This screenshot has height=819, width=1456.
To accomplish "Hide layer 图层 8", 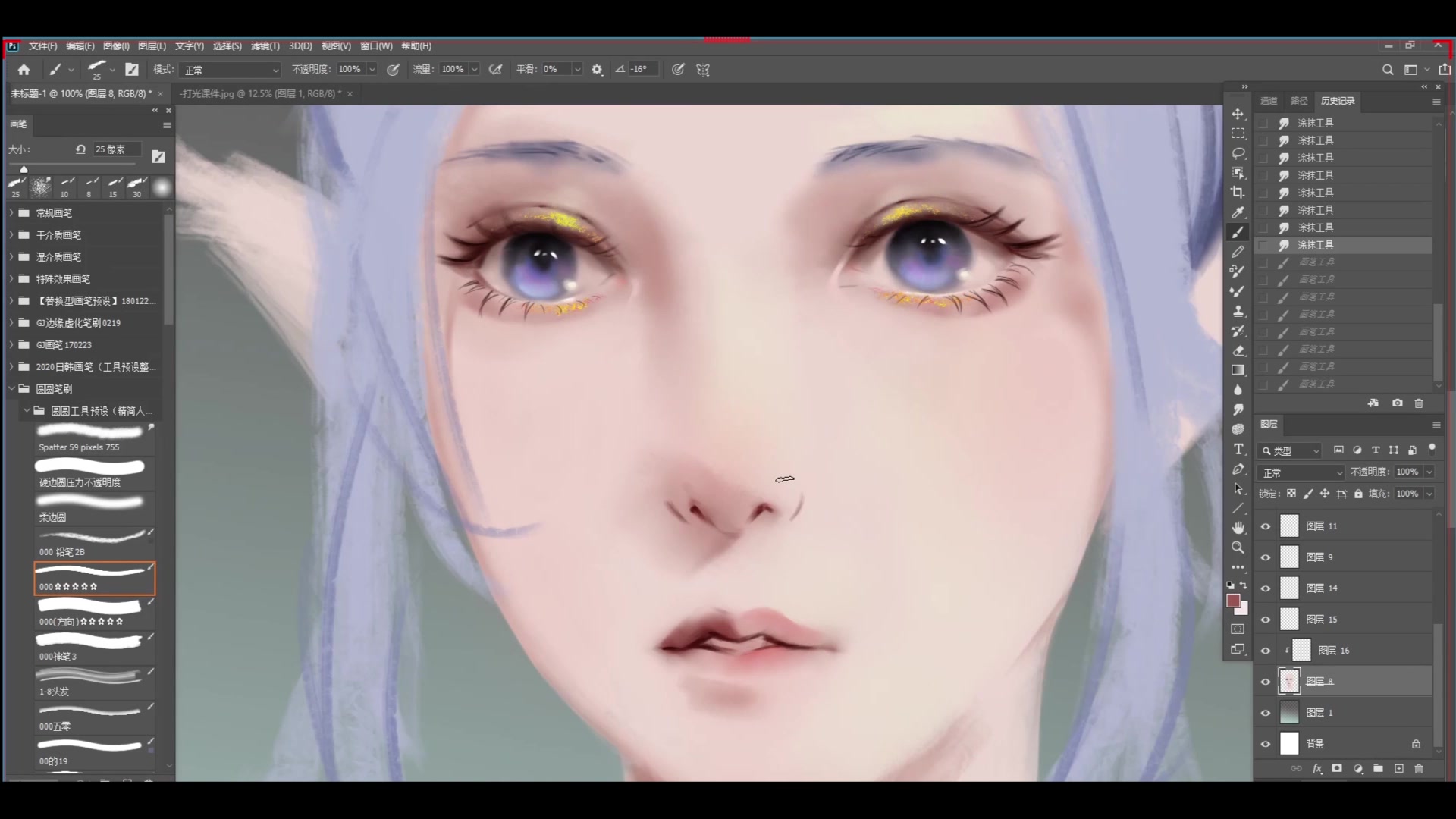I will [1265, 682].
